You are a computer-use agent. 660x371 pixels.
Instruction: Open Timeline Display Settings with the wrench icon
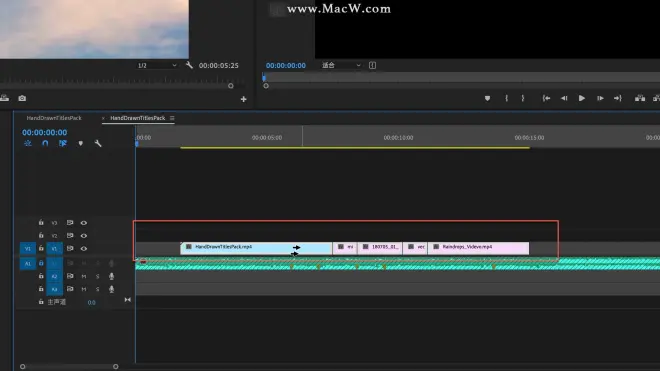coord(98,143)
